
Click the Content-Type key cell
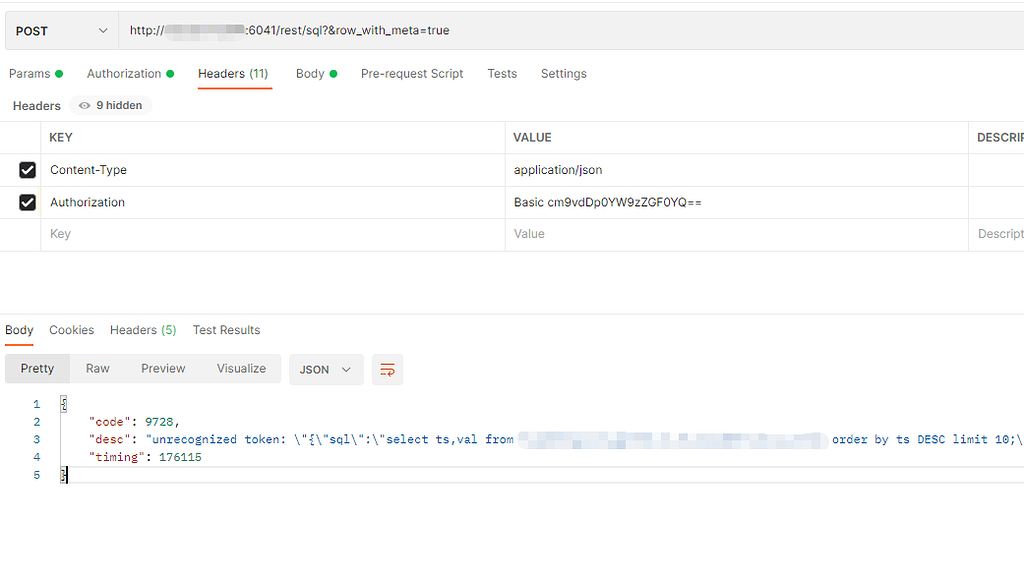273,170
